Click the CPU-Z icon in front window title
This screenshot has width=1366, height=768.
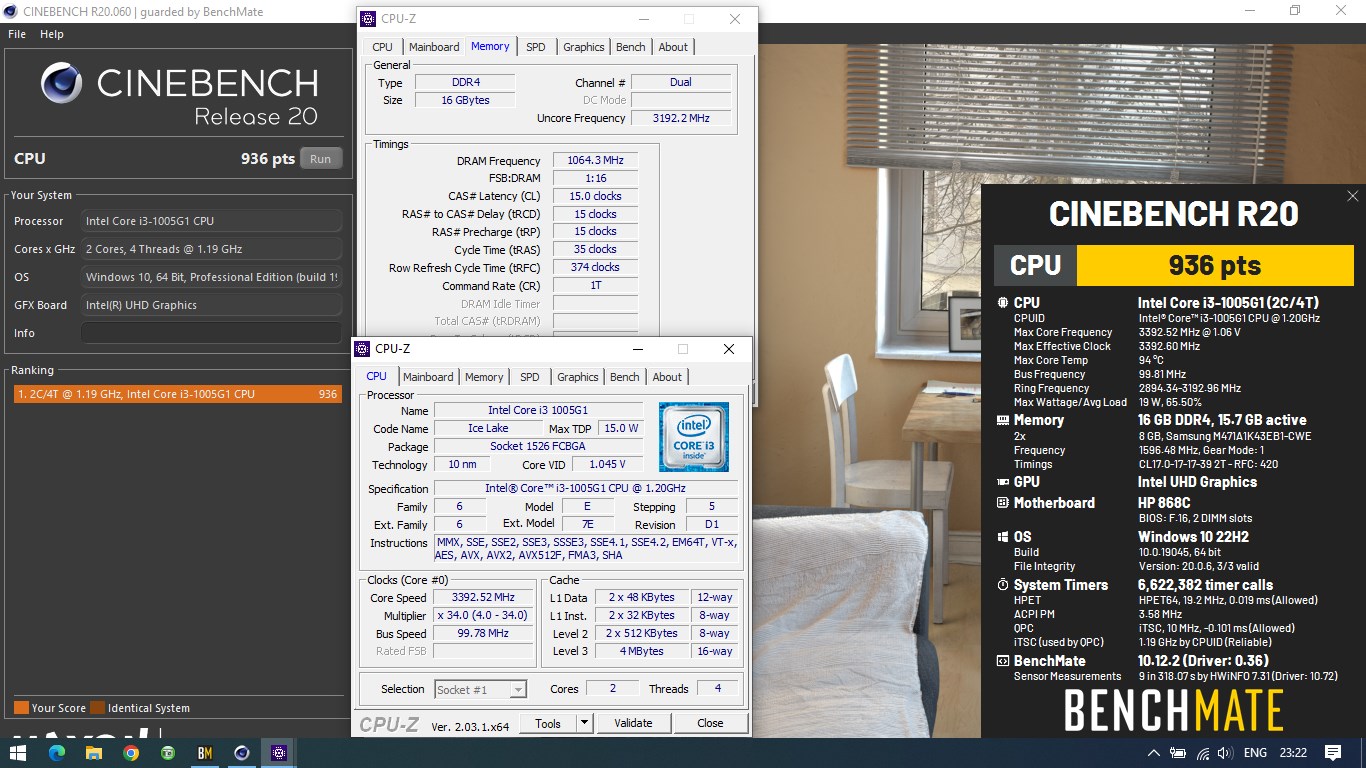364,349
